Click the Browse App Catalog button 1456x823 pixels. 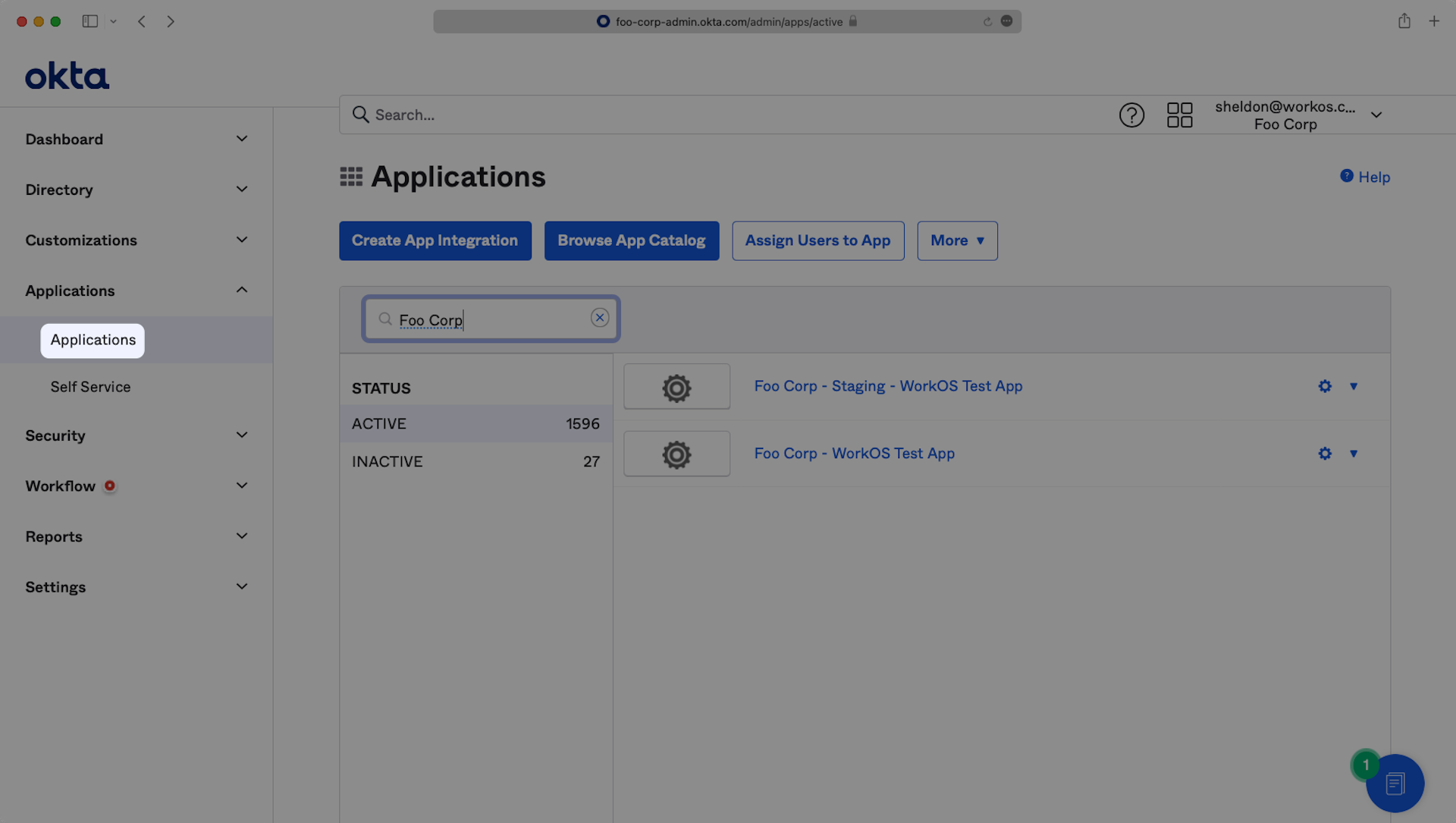click(x=631, y=240)
